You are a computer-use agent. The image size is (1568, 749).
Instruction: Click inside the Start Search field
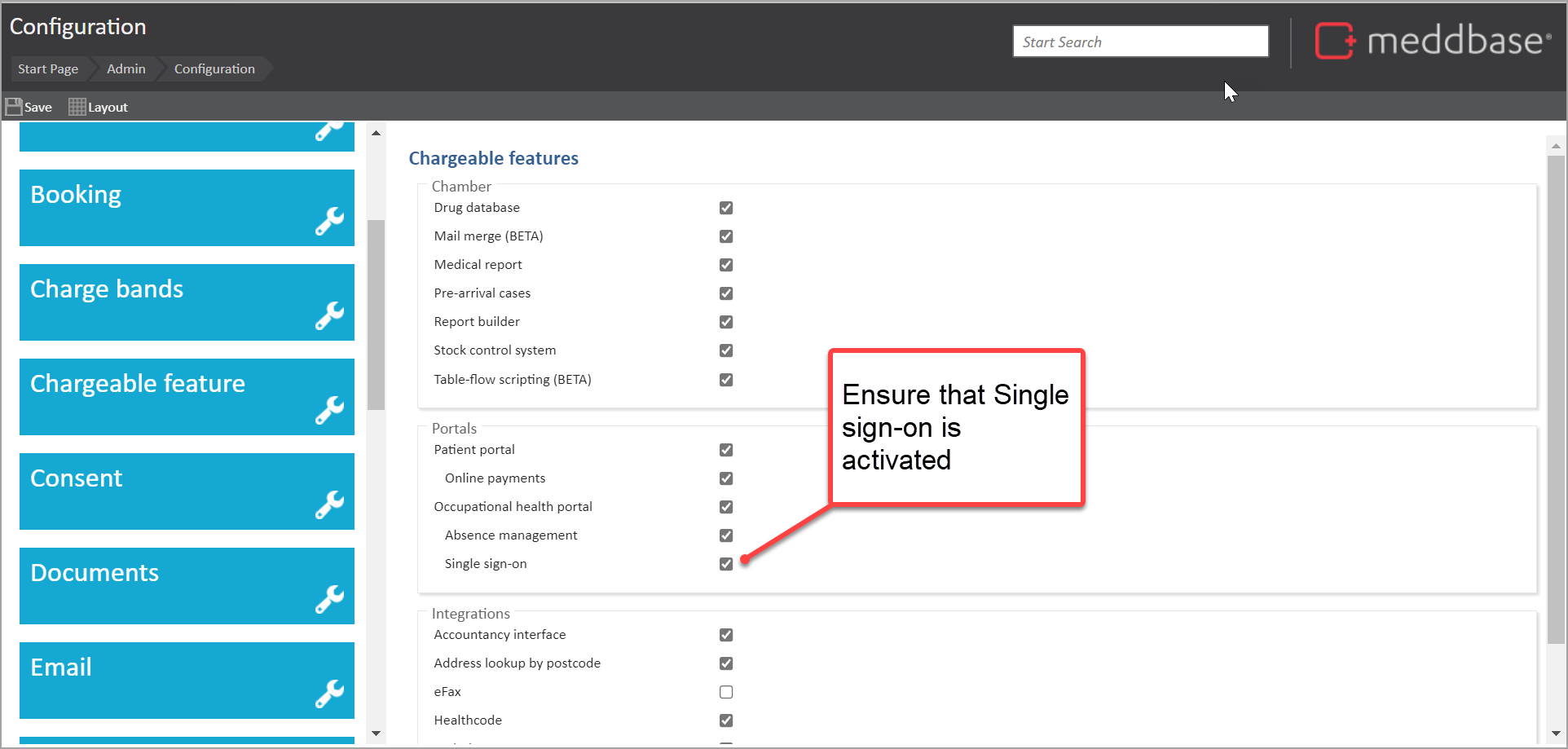tap(1139, 41)
